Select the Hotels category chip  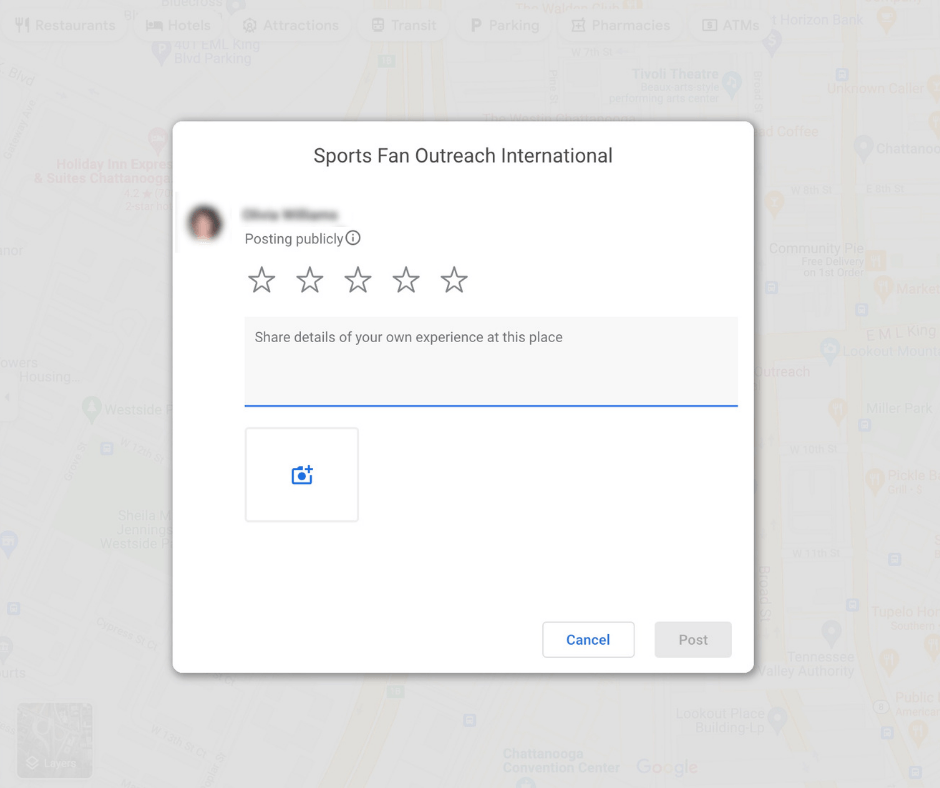178,25
